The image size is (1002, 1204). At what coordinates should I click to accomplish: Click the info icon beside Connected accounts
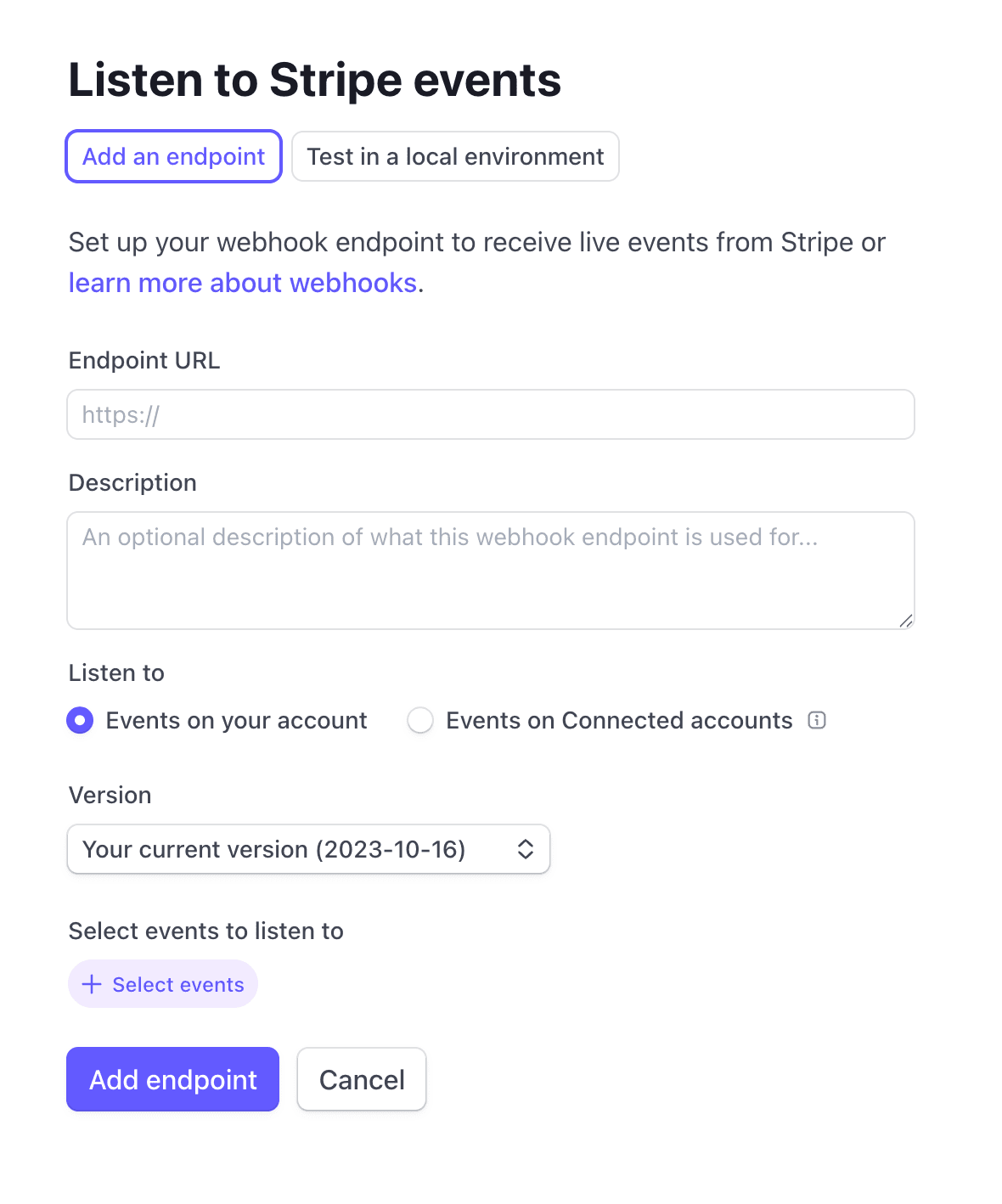click(x=817, y=720)
